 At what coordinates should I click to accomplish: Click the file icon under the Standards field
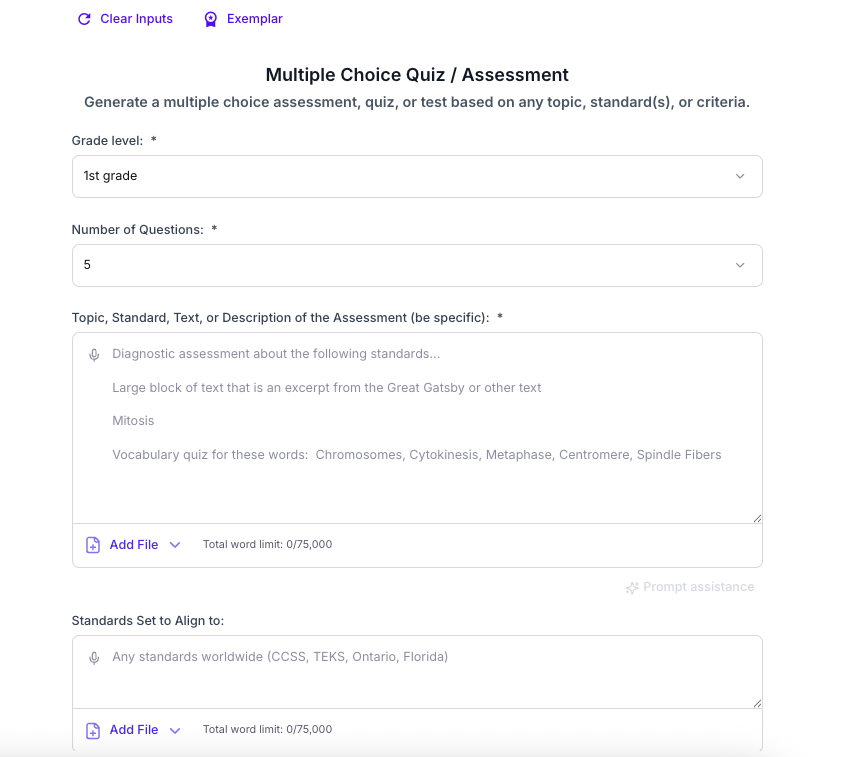click(93, 730)
